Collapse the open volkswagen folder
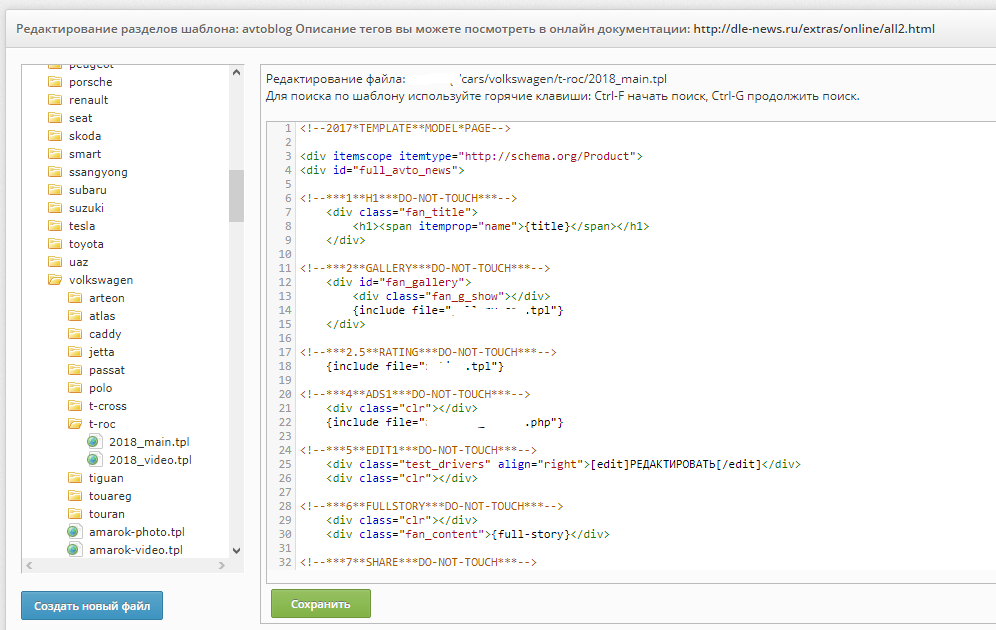This screenshot has height=630, width=996. pyautogui.click(x=55, y=280)
